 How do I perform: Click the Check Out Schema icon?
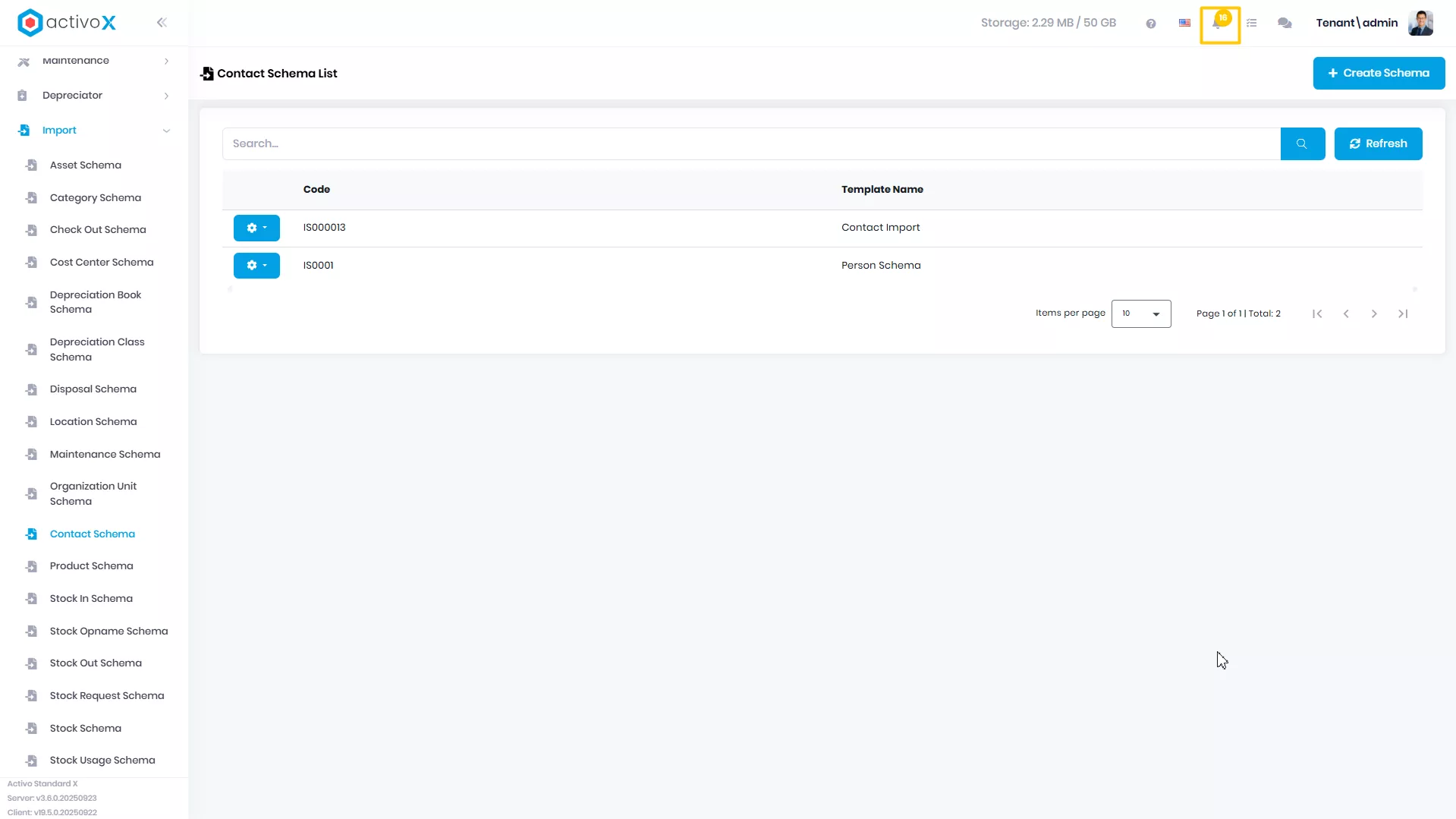31,230
